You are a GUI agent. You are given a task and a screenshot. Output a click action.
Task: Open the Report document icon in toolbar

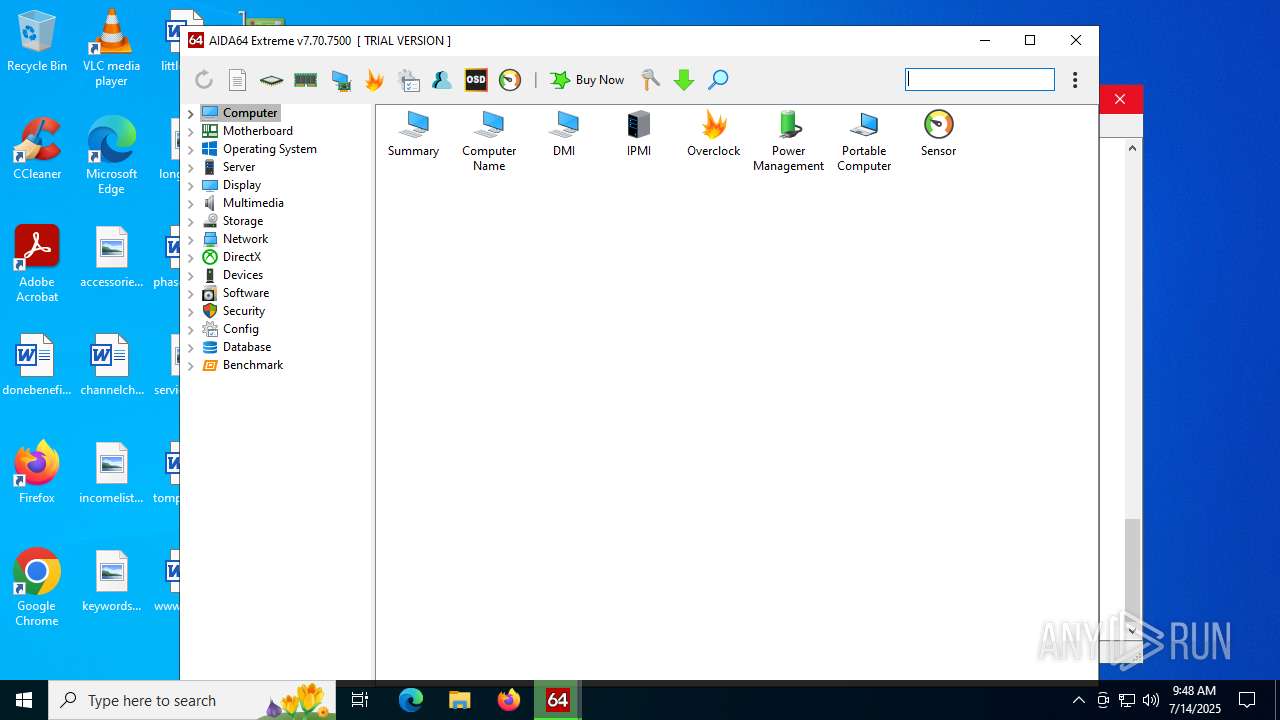pyautogui.click(x=238, y=80)
